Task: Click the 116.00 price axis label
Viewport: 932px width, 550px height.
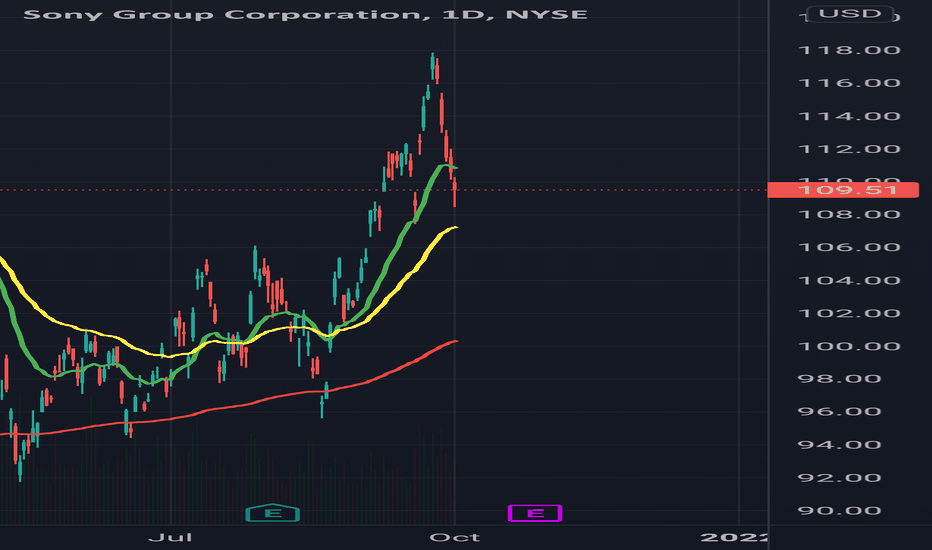Action: pyautogui.click(x=849, y=83)
